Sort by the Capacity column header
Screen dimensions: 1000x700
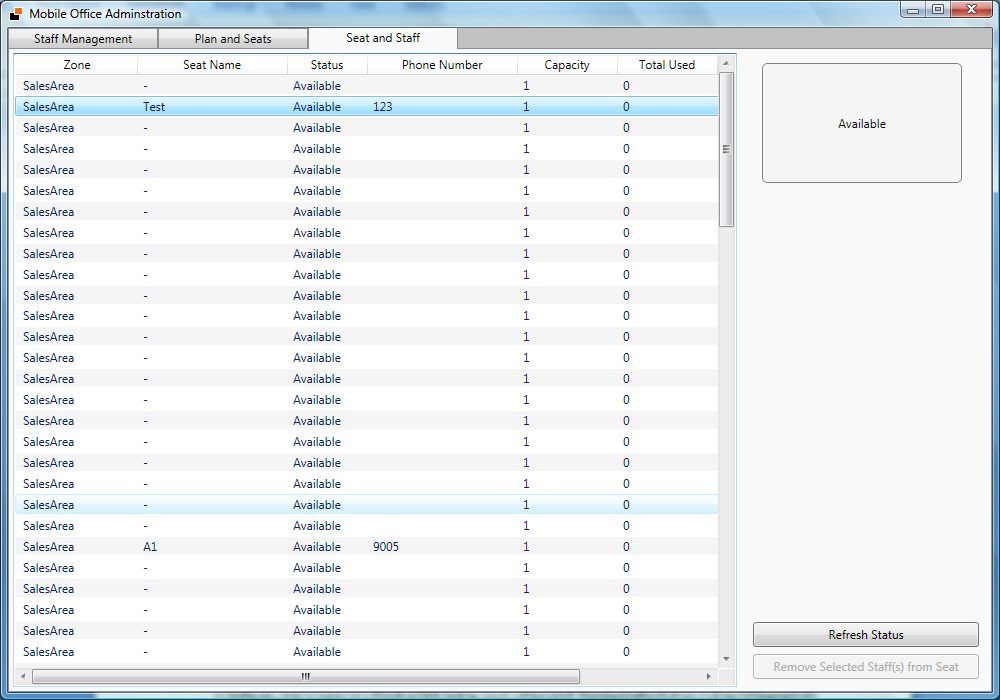coord(567,65)
